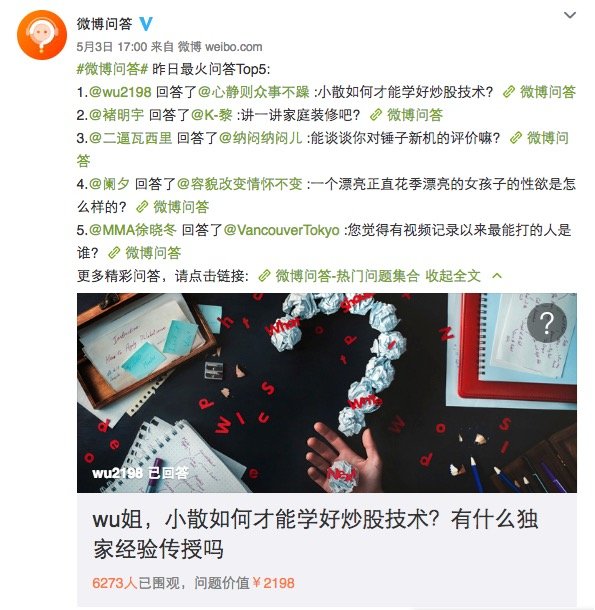Click the #微博问答# hashtag
Viewport: 595px width, 610px height.
[x=112, y=69]
